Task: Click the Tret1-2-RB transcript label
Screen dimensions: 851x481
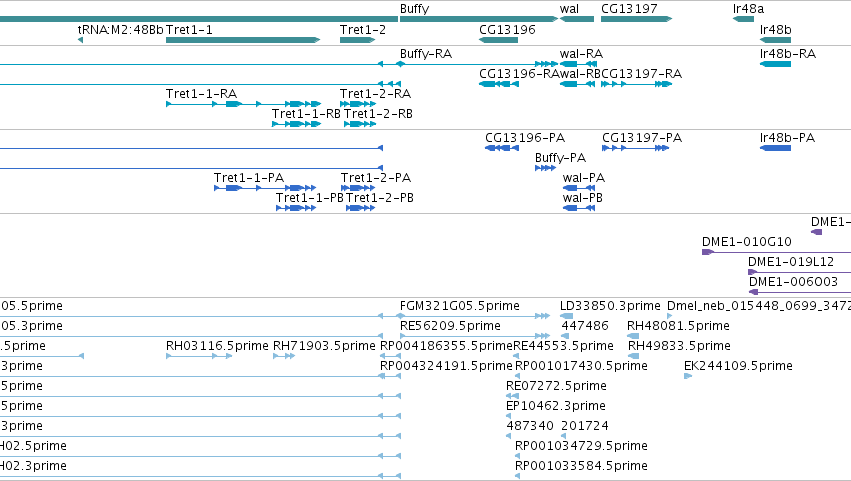Action: pos(378,114)
